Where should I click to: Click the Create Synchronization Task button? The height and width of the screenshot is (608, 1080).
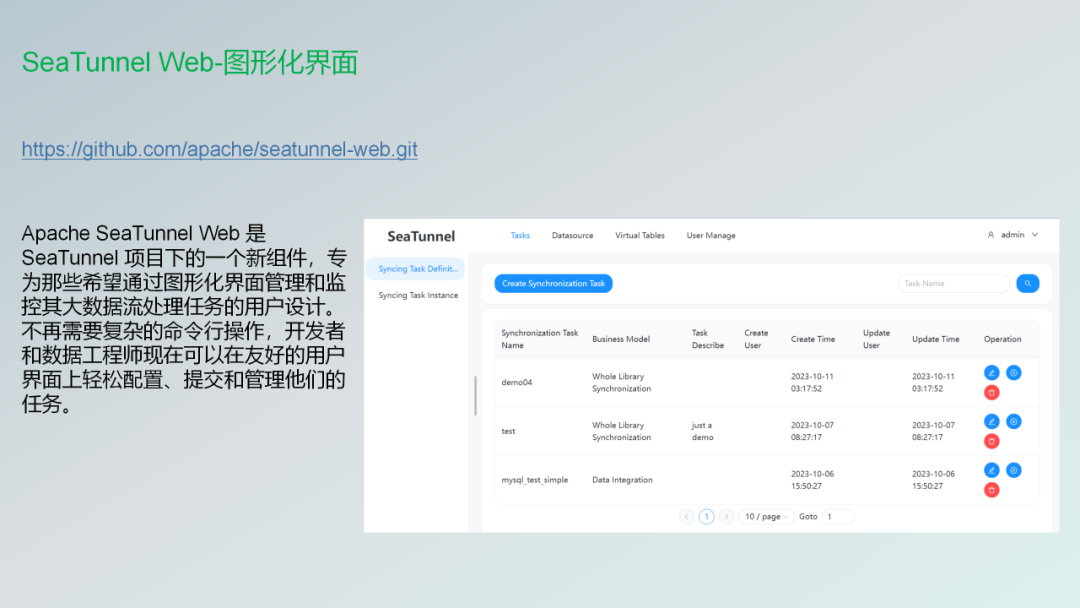[x=553, y=284]
